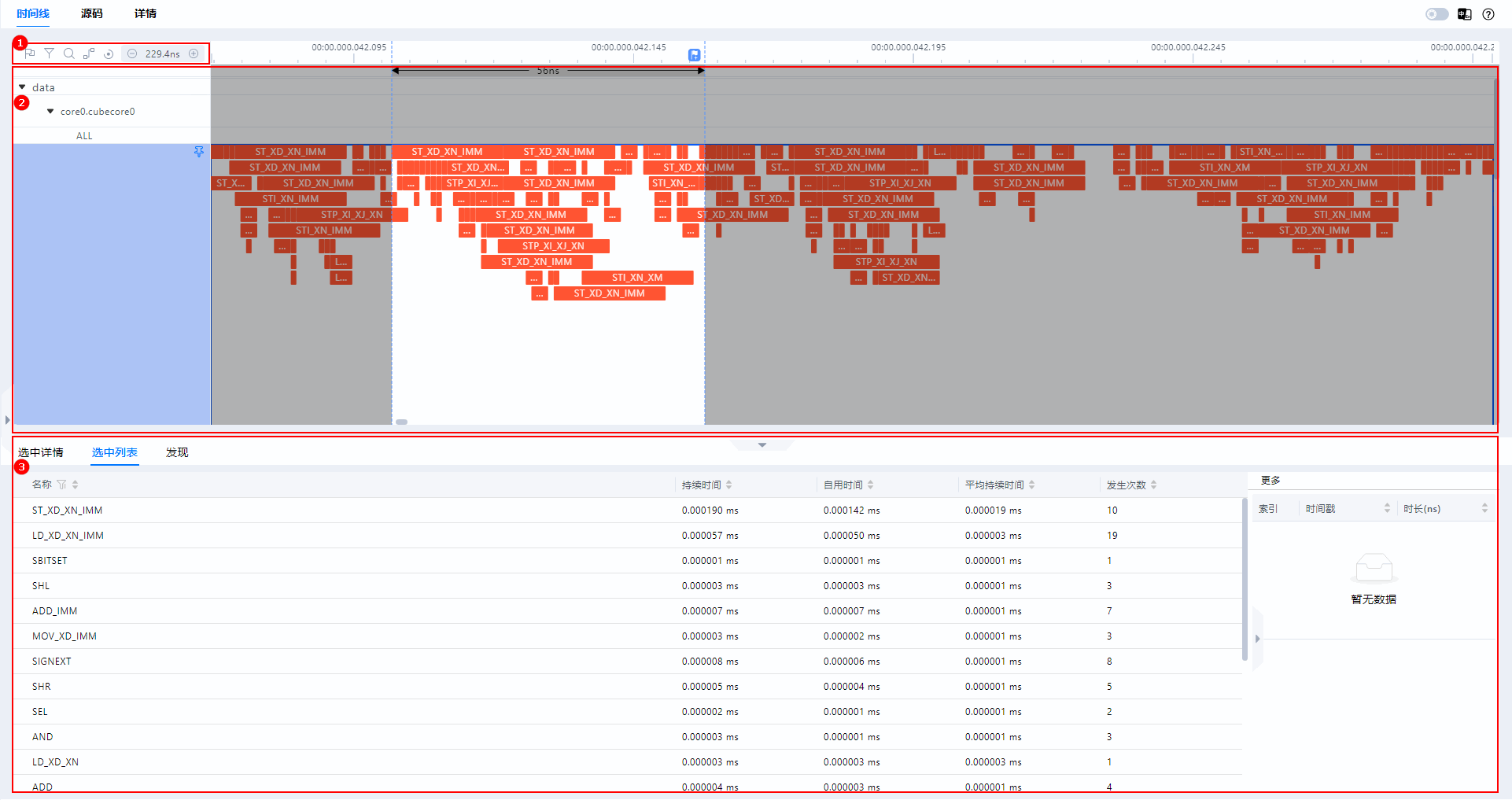The image size is (1512, 800).
Task: Sort the 时长(ns) column in 更多 panel
Action: point(1484,509)
